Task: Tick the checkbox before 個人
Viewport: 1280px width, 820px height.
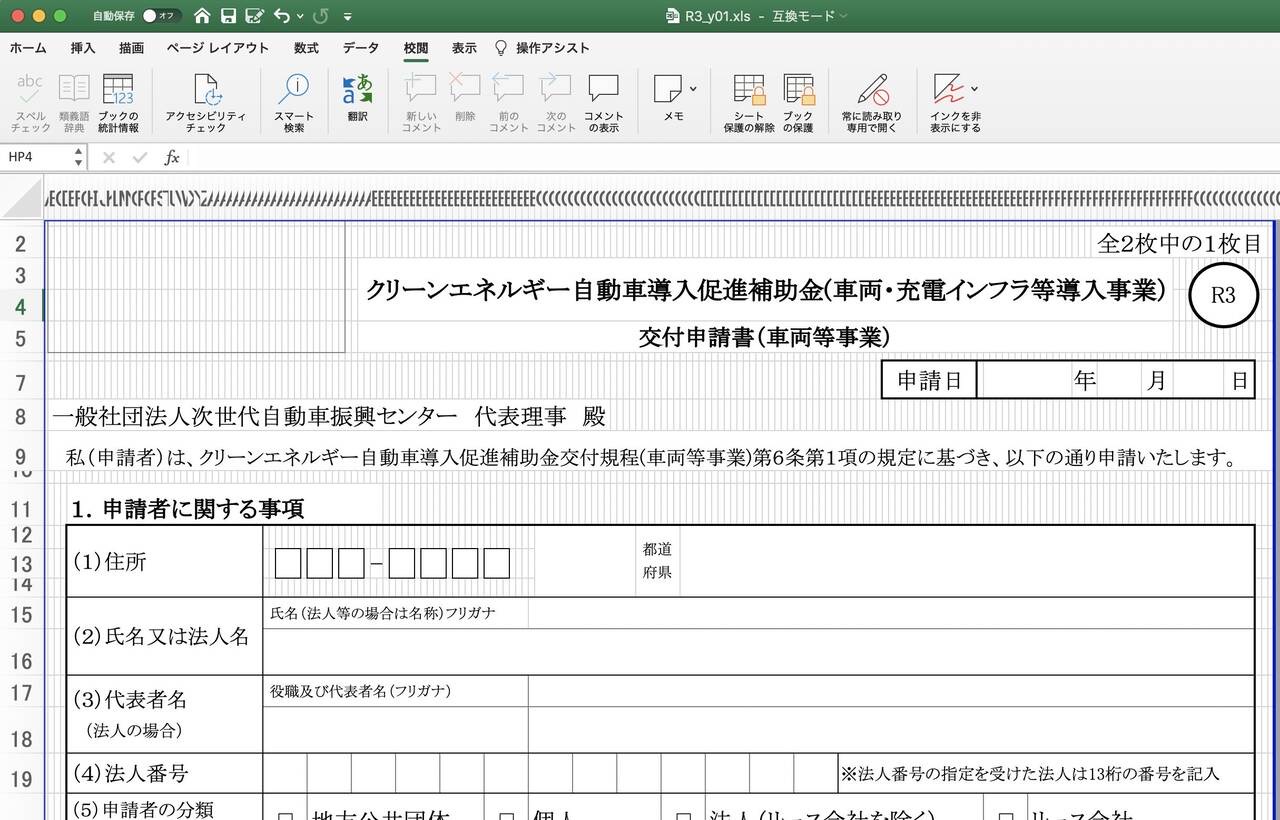Action: point(507,816)
